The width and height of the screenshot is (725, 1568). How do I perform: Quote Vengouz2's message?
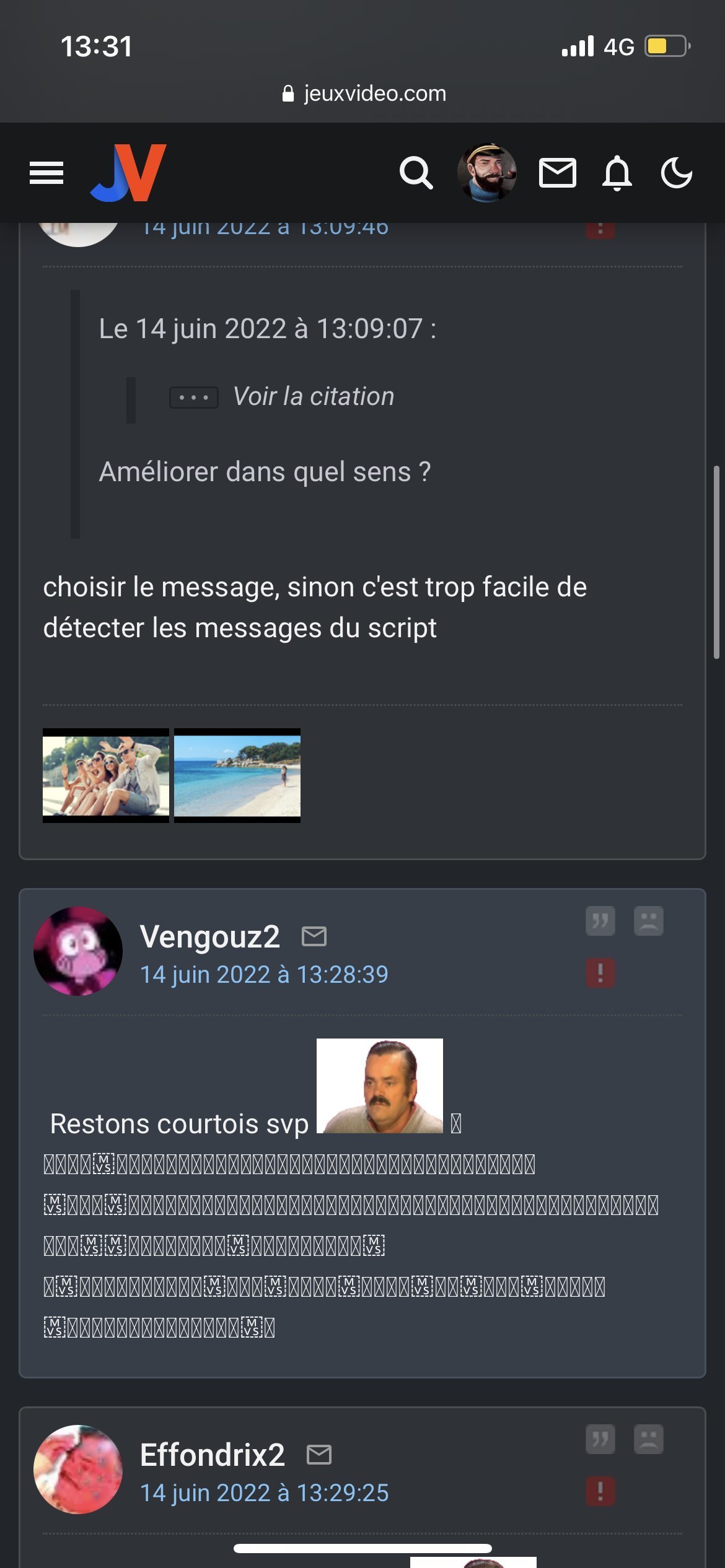pyautogui.click(x=600, y=921)
